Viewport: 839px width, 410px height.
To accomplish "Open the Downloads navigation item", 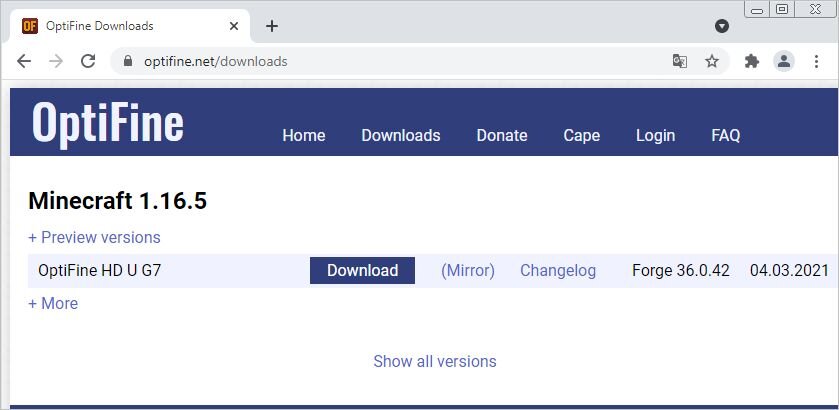I will [401, 135].
